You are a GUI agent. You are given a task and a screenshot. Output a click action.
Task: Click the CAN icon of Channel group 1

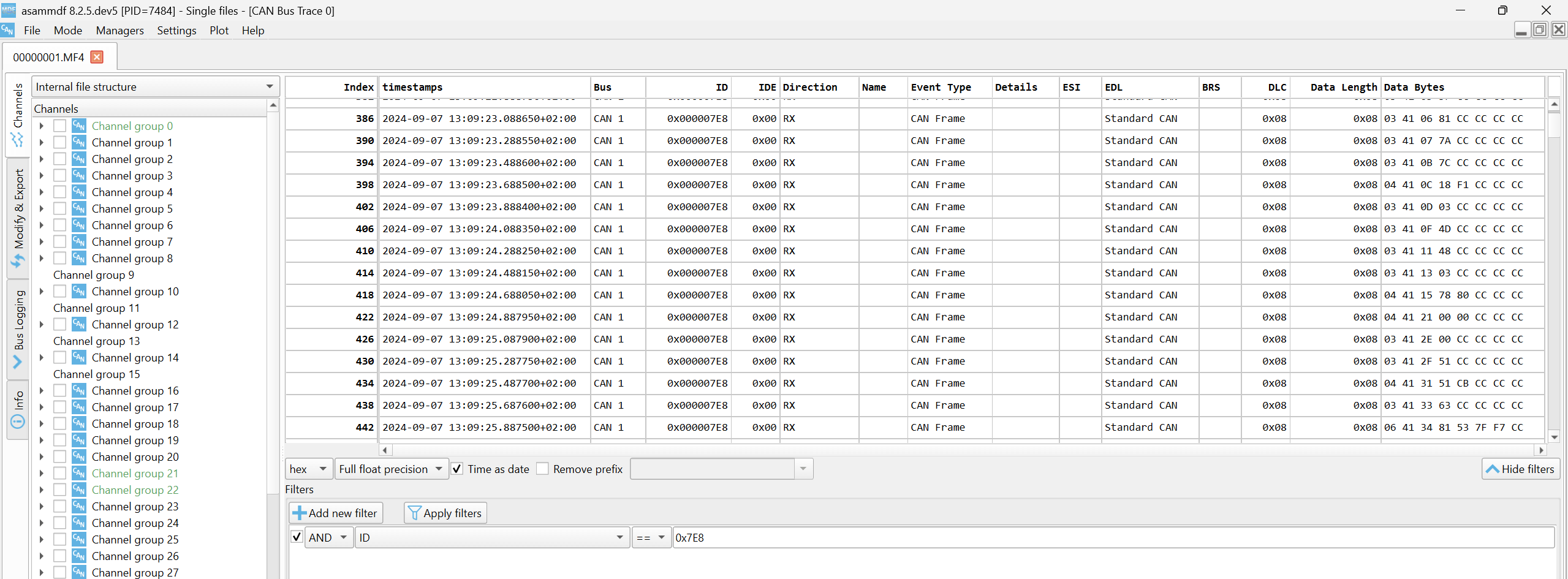(79, 142)
